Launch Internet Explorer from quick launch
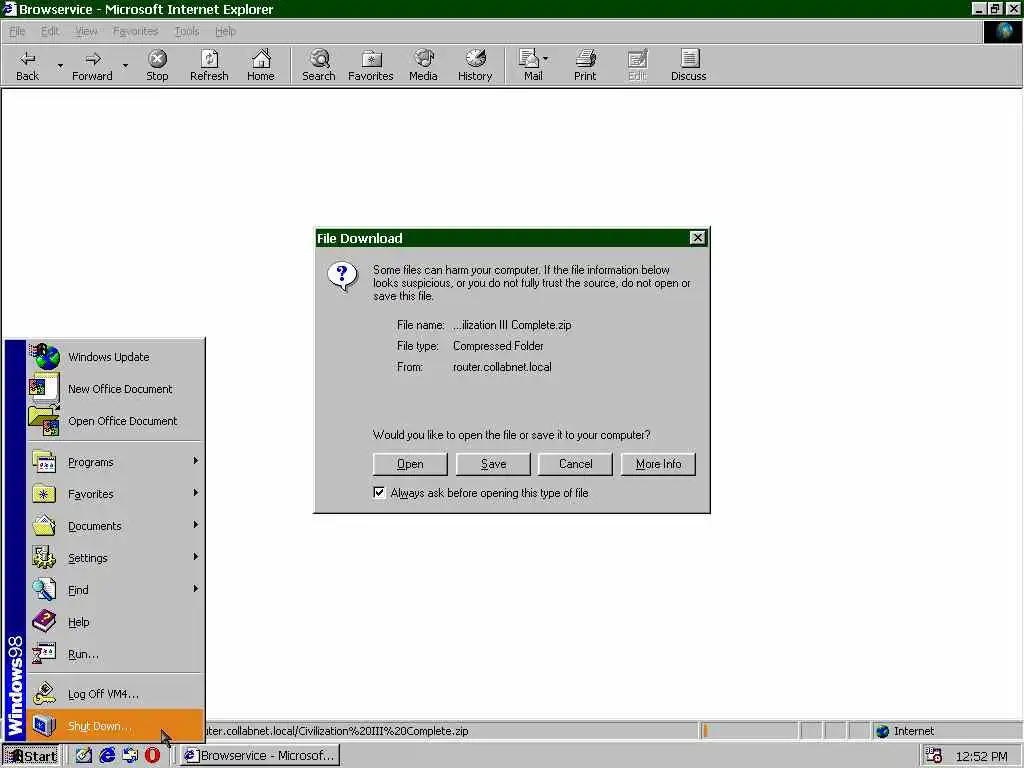 [107, 756]
